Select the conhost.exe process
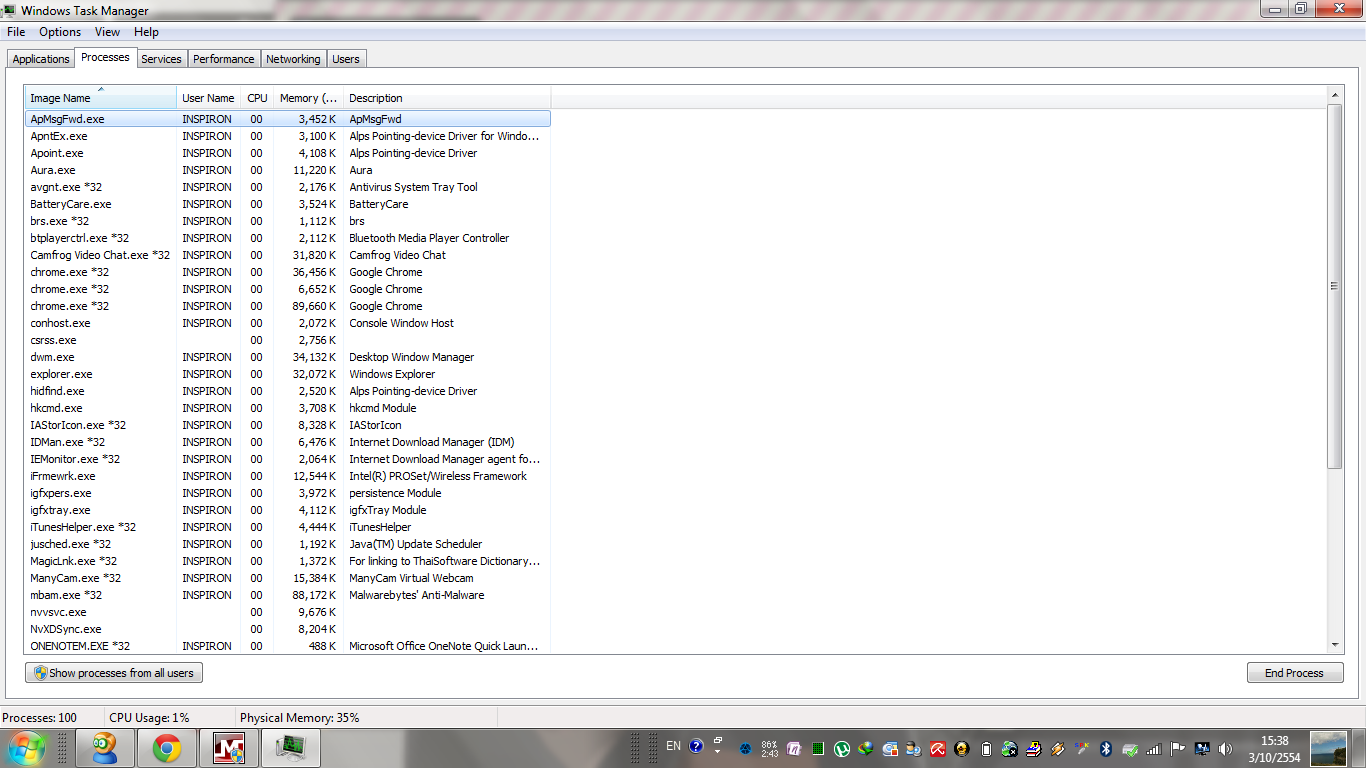 coord(288,323)
